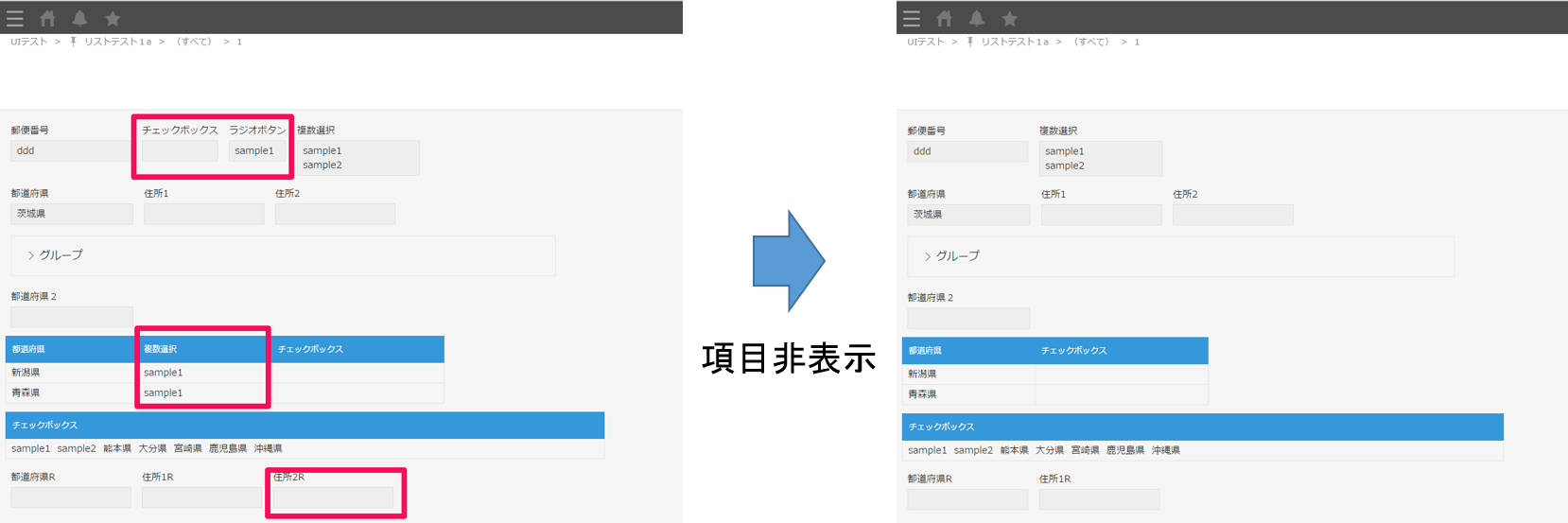Click 新潟県 cell in right screenshot
Viewport: 1568px width, 523px height.
point(968,374)
